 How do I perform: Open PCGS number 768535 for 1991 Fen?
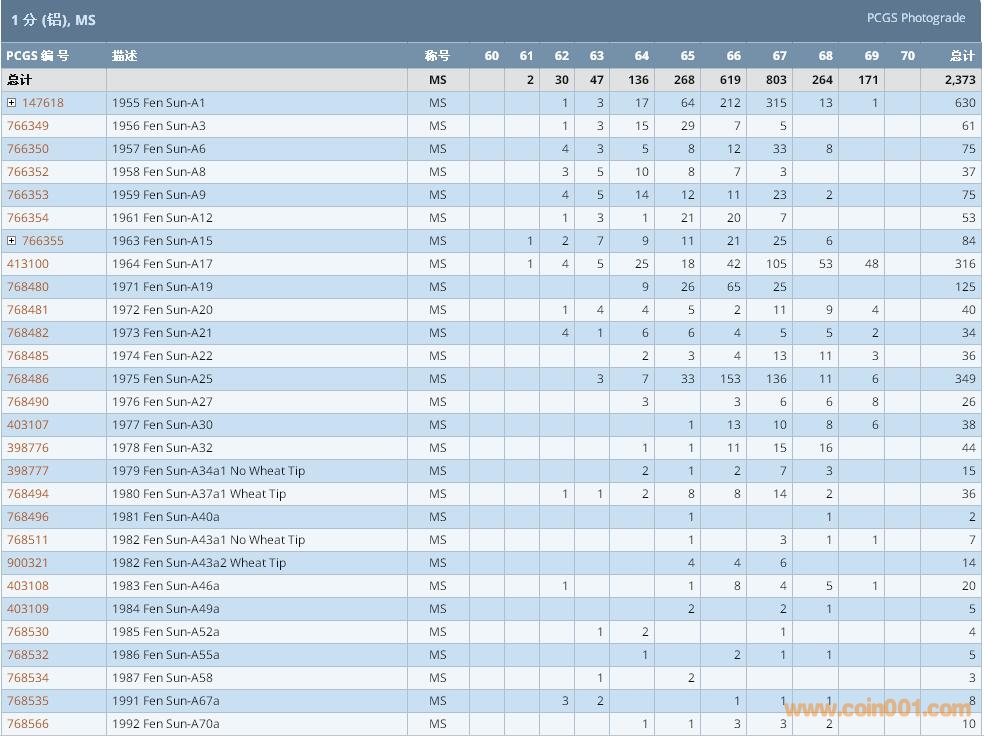[28, 701]
